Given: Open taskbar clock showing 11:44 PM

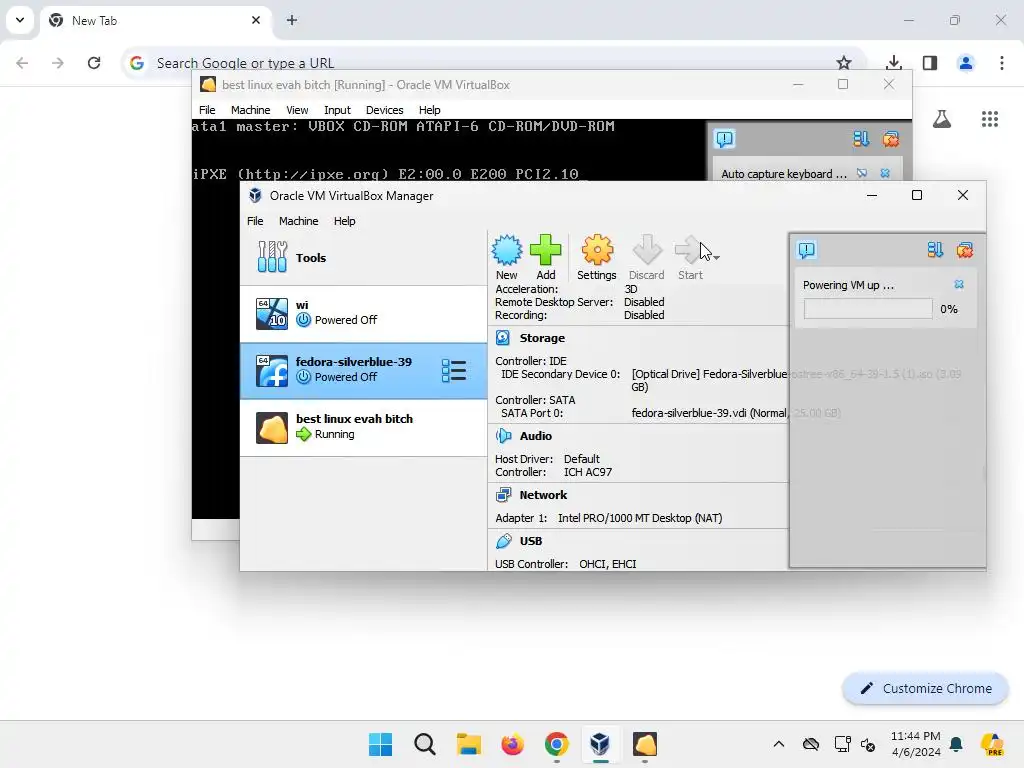Looking at the screenshot, I should point(916,744).
